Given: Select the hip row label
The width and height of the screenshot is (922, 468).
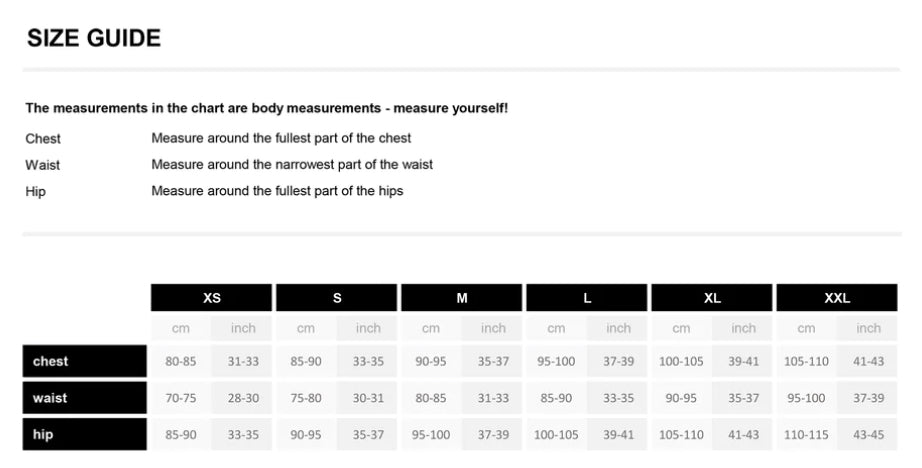Looking at the screenshot, I should coord(85,435).
